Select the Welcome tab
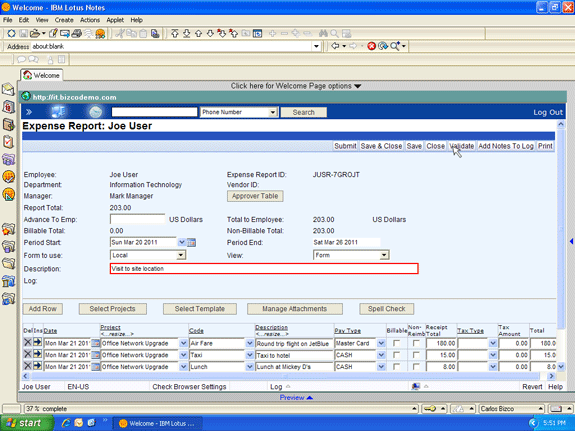The image size is (575, 431). tap(41, 75)
